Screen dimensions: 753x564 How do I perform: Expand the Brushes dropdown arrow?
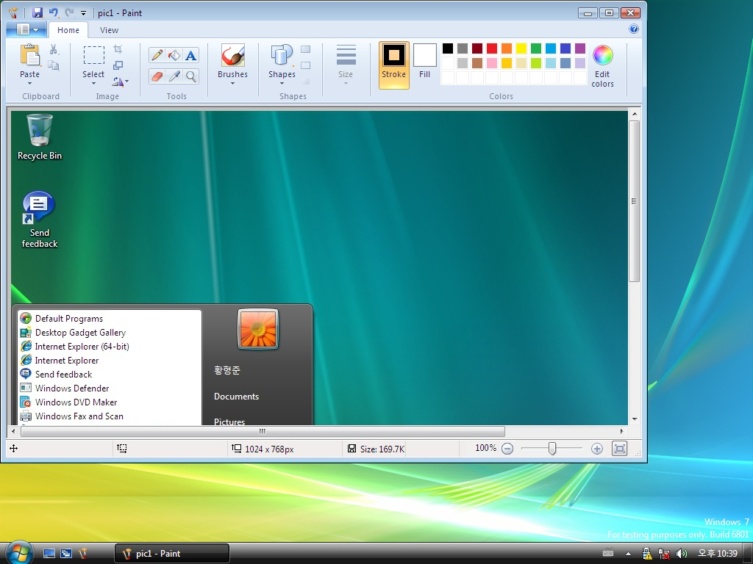pyautogui.click(x=232, y=84)
